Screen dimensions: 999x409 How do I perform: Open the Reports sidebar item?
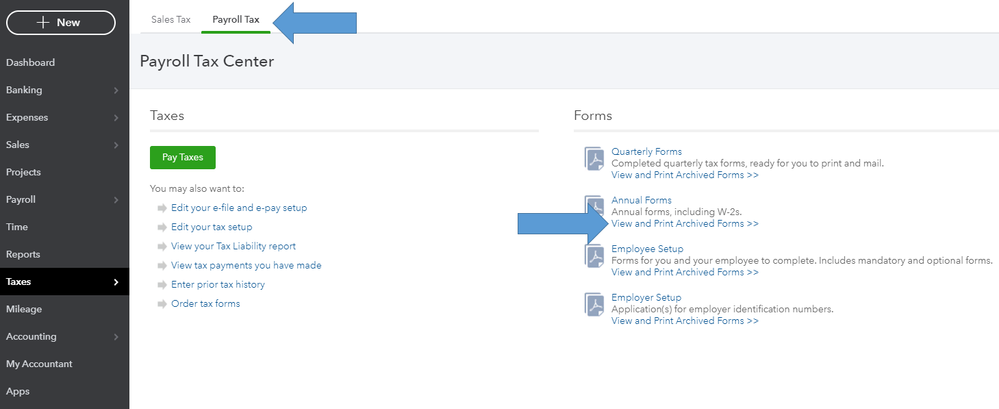23,255
